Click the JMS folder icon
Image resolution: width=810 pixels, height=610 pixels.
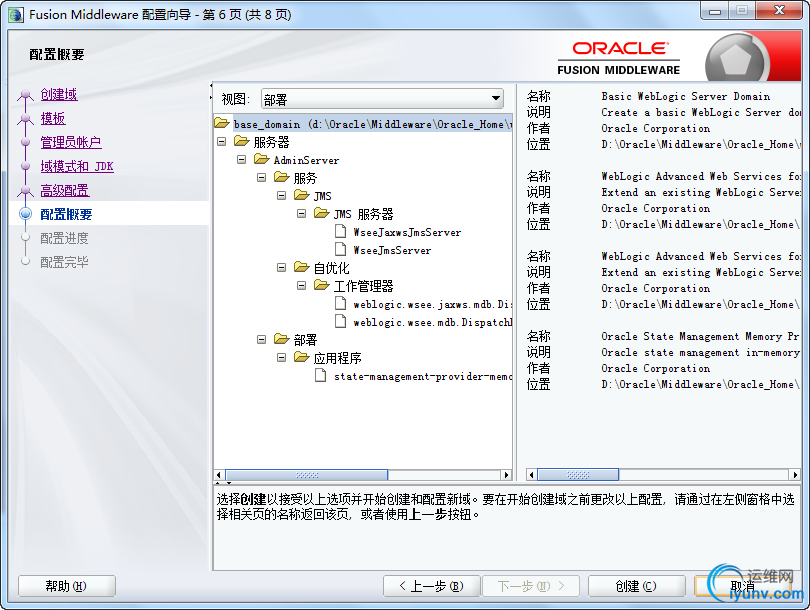(x=302, y=195)
